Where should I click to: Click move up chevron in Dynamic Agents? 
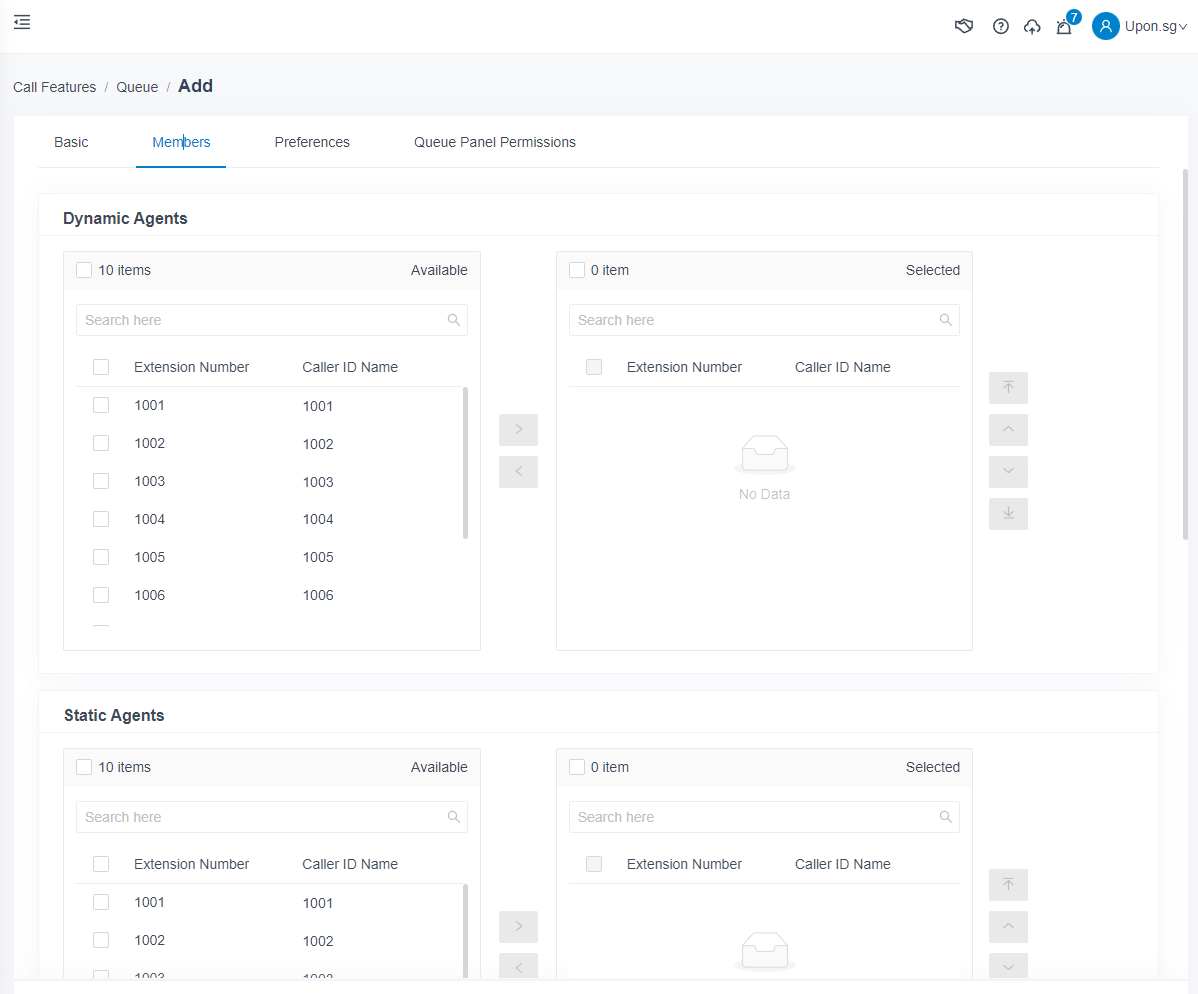pos(1008,430)
